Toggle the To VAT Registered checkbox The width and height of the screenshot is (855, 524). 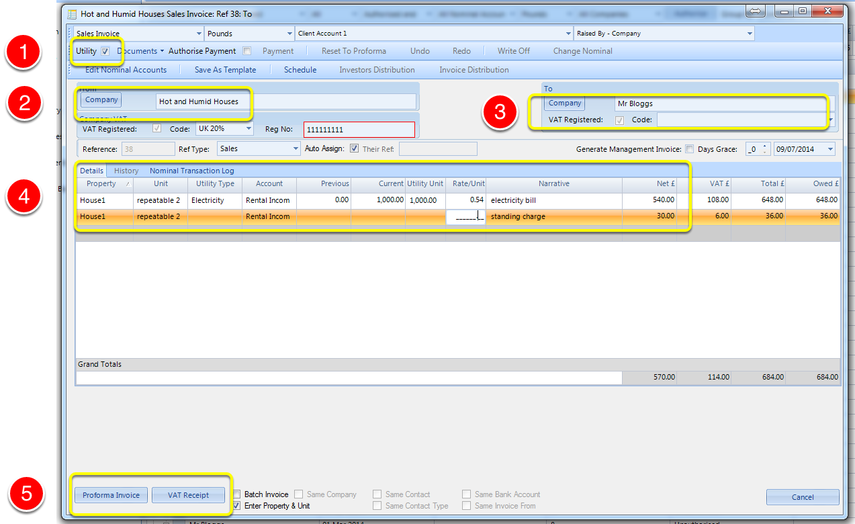tap(619, 120)
